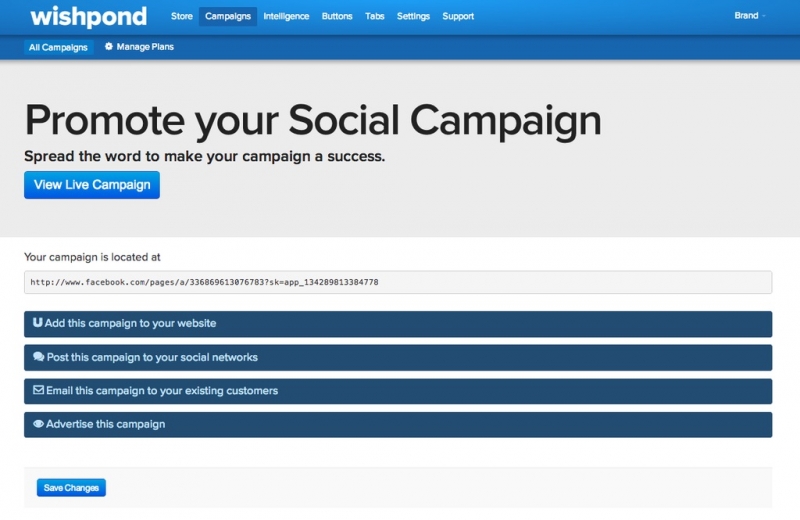Screen dimensions: 800x520
Task: Expand the 'Advertise this campaign' section
Action: (398, 424)
